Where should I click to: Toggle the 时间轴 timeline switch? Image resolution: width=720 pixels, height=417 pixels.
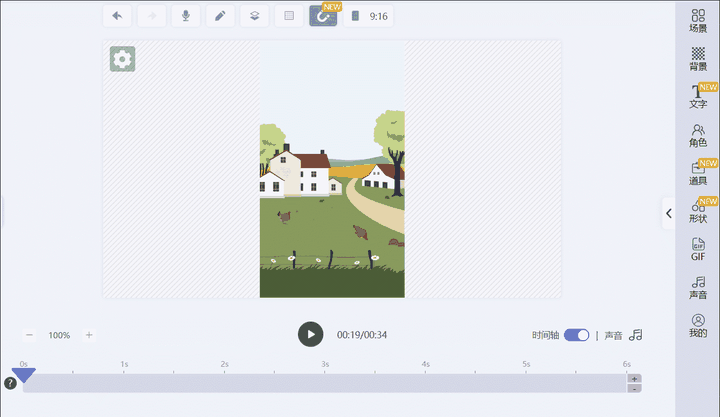pyautogui.click(x=577, y=335)
